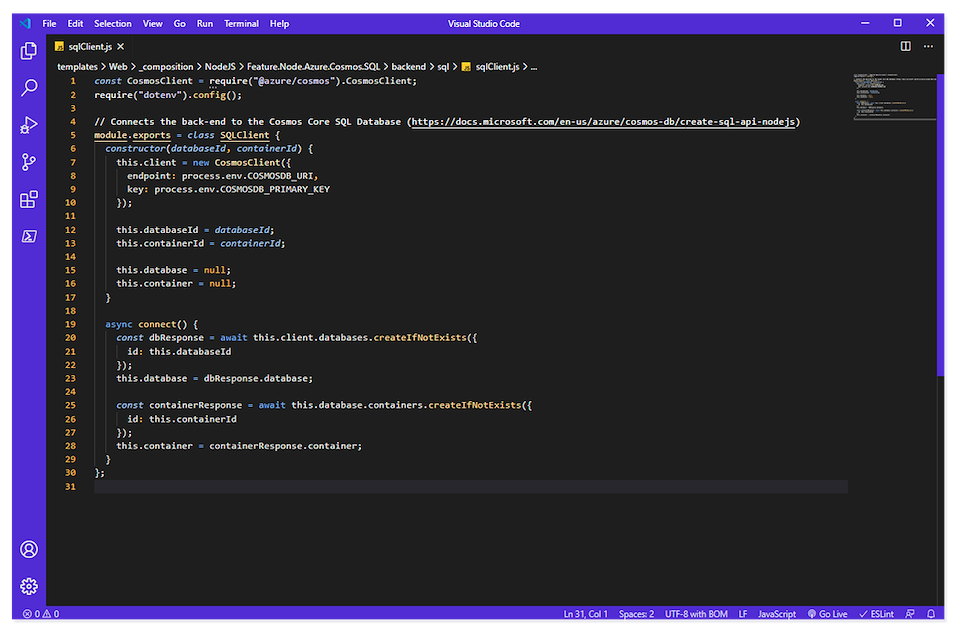The image size is (960, 632).
Task: Open the Go menu
Action: pos(179,24)
